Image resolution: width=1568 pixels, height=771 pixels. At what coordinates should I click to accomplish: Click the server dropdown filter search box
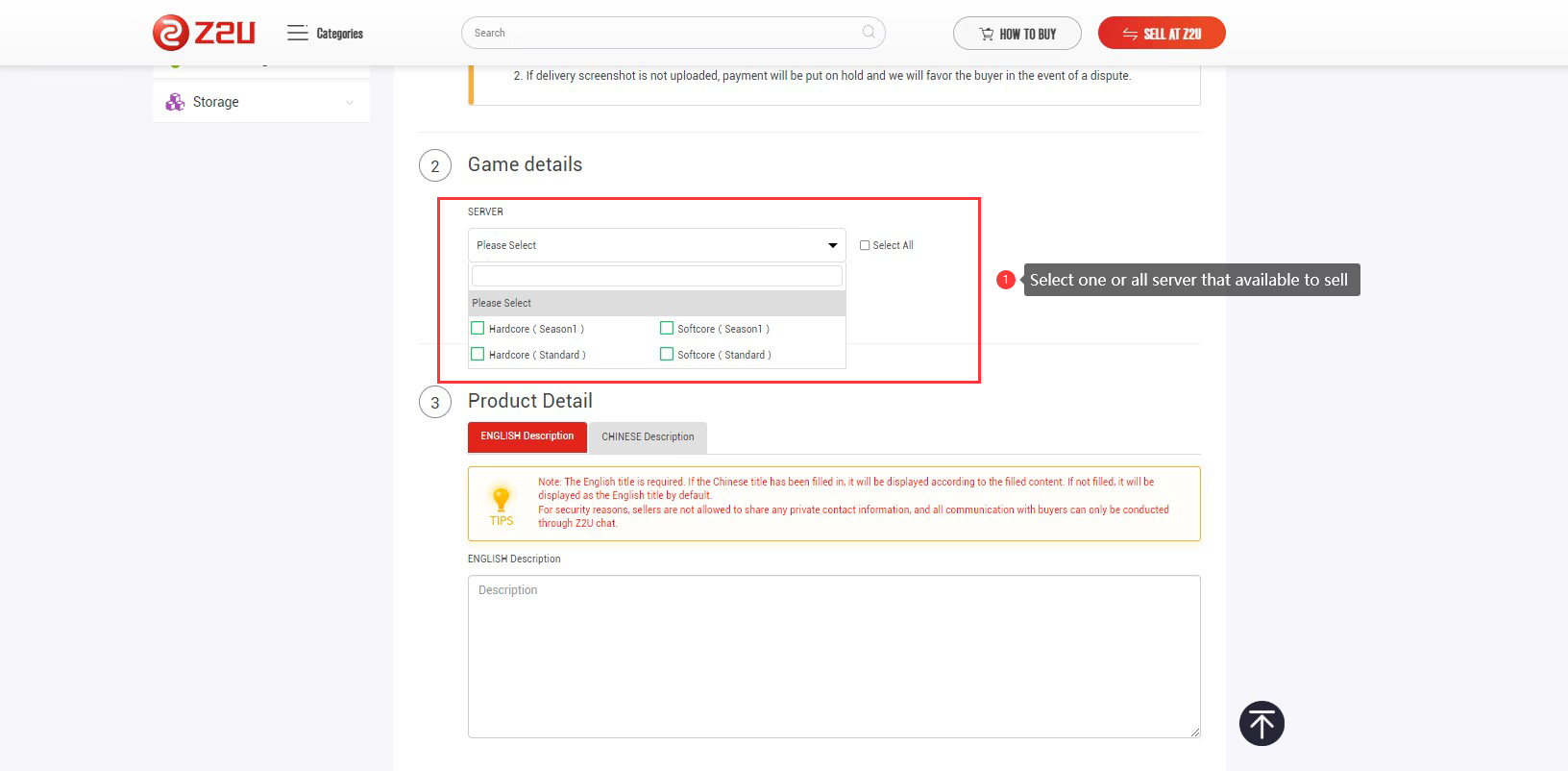point(656,276)
